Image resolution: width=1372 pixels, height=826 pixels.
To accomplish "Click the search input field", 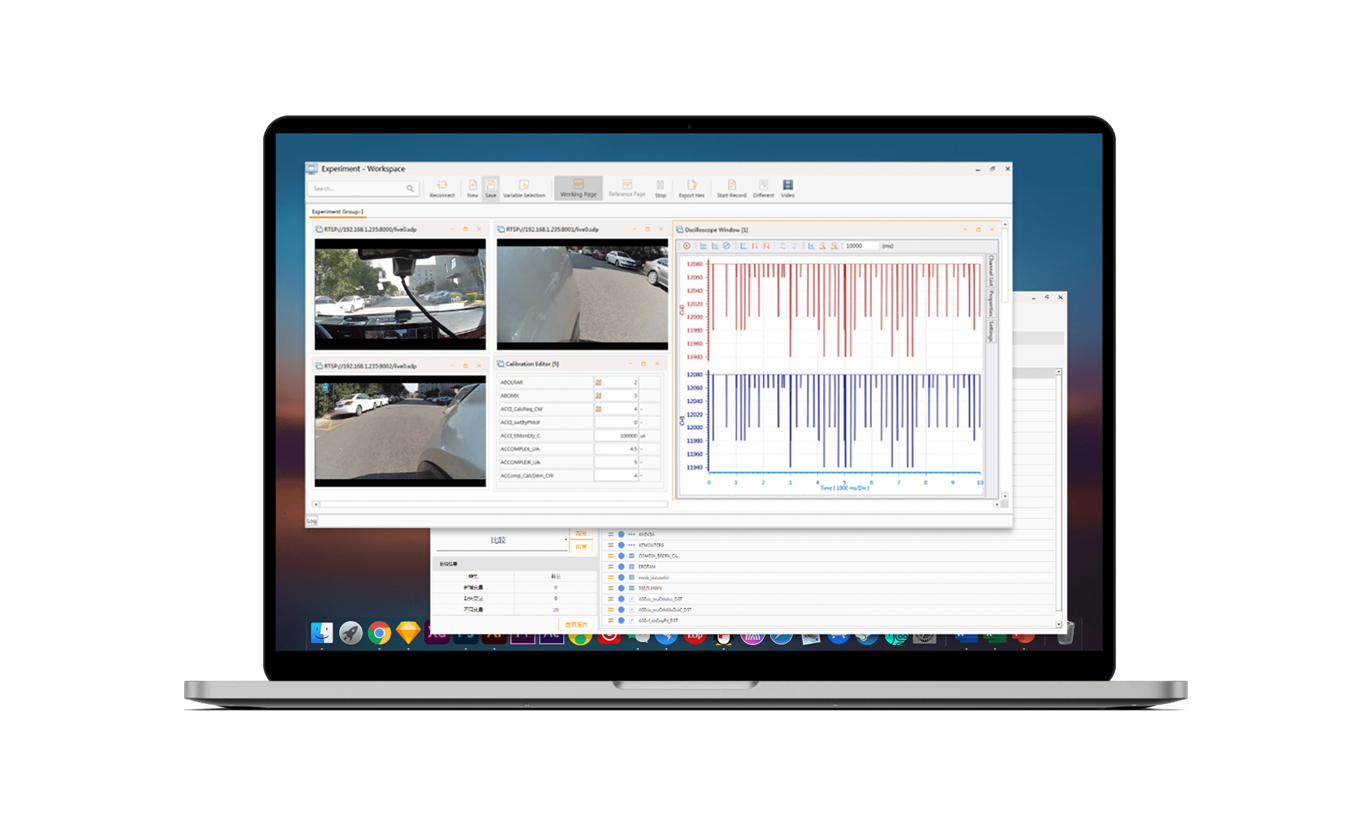I will click(358, 188).
